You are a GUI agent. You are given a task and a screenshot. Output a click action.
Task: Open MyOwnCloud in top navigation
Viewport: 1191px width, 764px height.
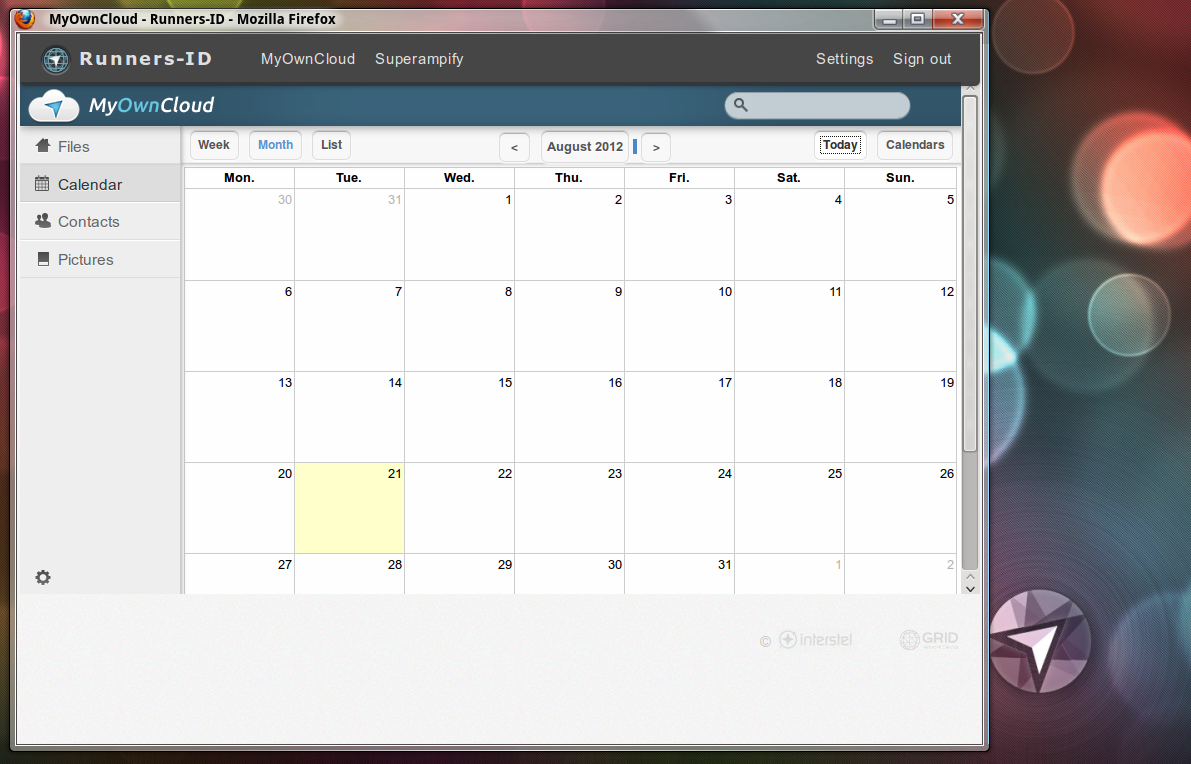(308, 59)
